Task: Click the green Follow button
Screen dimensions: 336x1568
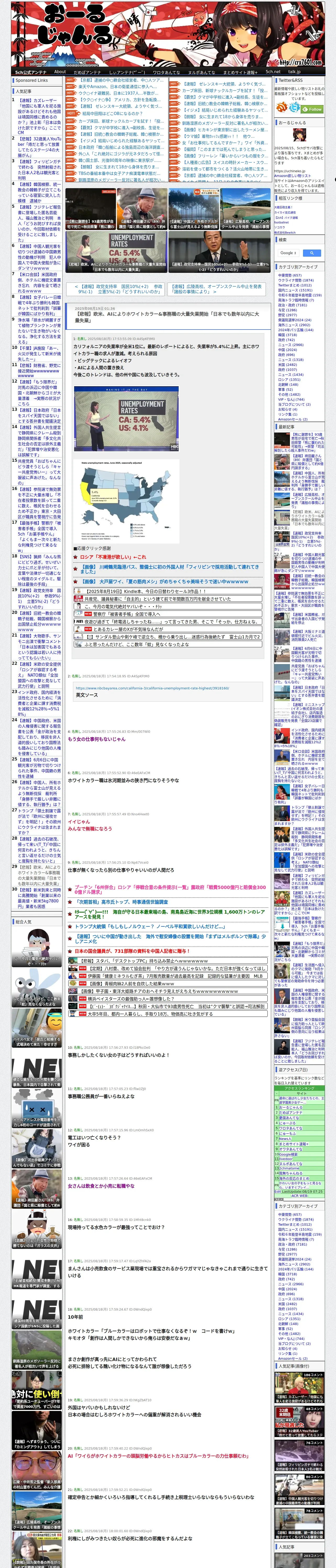Action: click(313, 109)
